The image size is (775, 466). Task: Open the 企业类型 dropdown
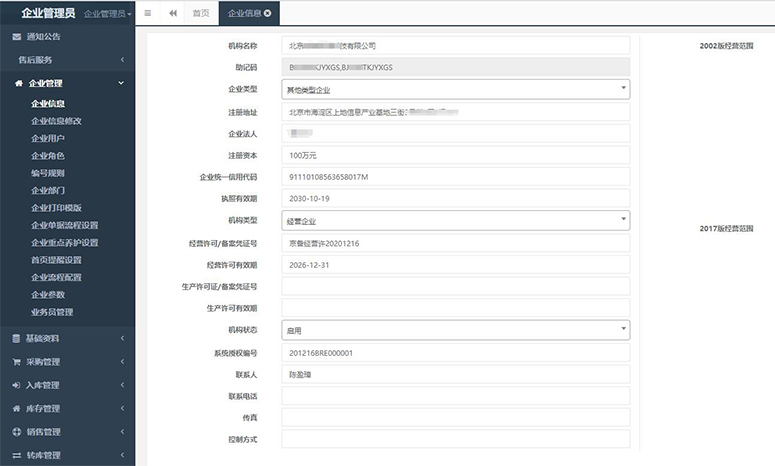(456, 89)
